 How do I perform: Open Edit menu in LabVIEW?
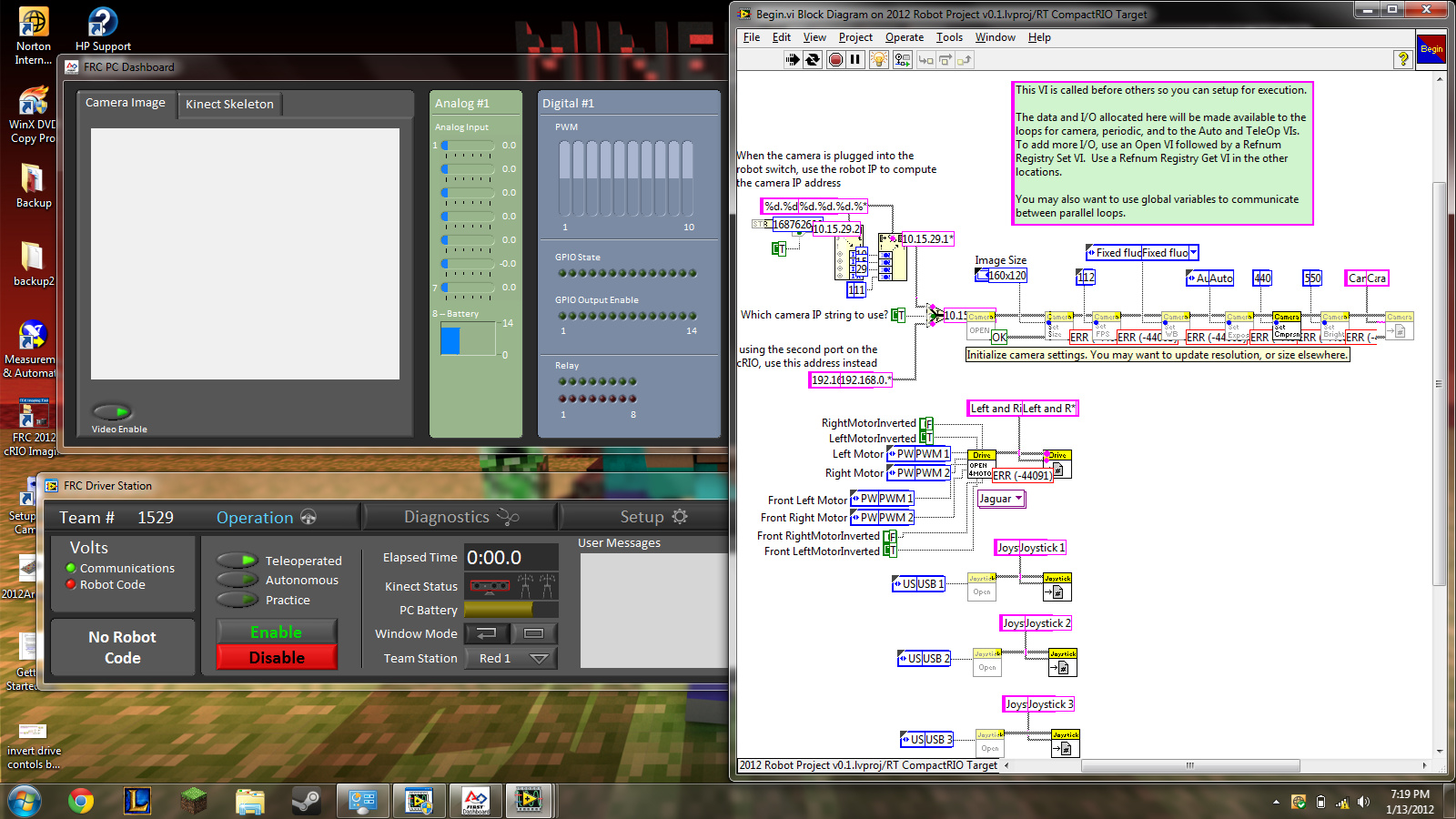782,37
